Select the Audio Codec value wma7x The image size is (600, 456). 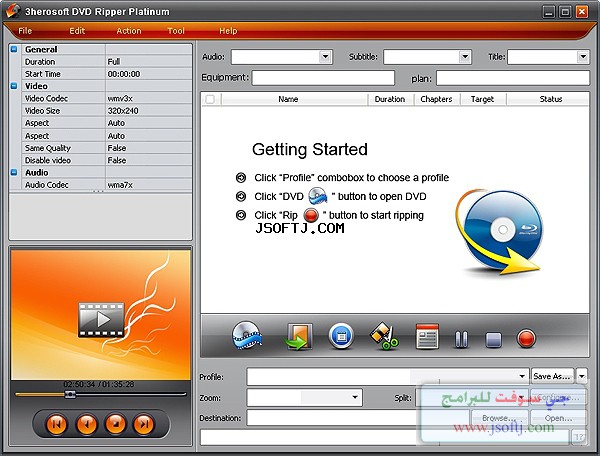[x=148, y=185]
